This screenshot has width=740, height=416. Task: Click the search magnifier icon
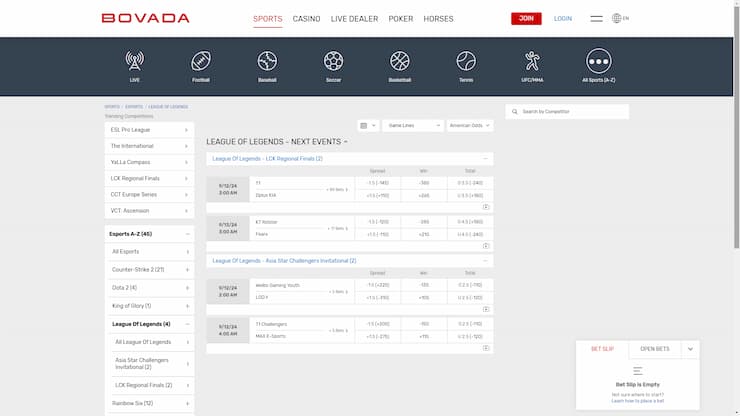[x=514, y=112]
